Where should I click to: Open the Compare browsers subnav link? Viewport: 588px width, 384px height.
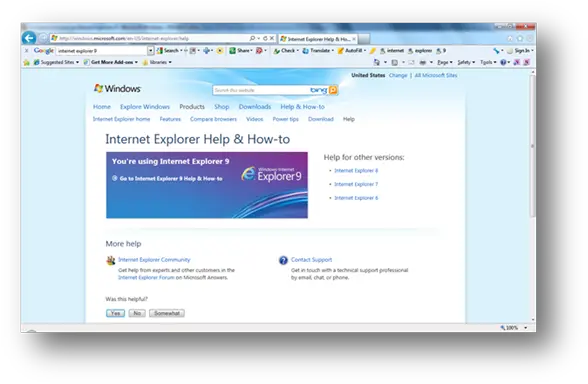pyautogui.click(x=213, y=119)
